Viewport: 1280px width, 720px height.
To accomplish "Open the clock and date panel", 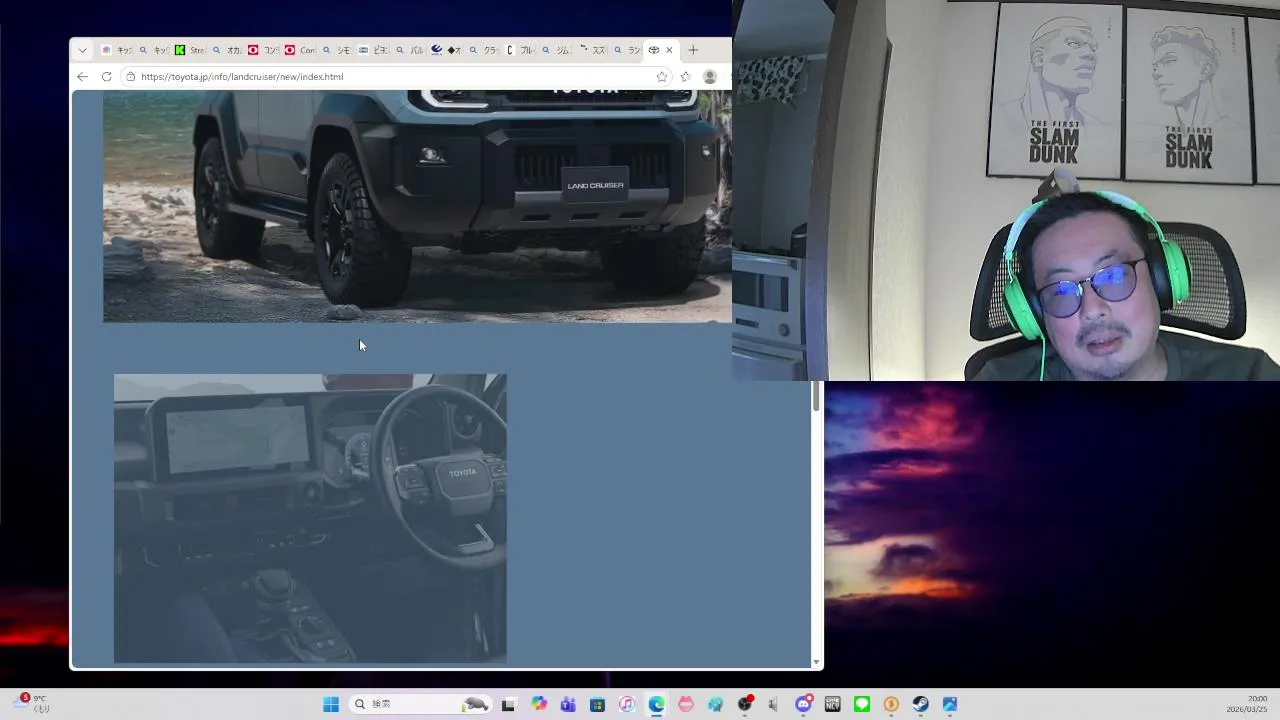I will [x=1247, y=704].
